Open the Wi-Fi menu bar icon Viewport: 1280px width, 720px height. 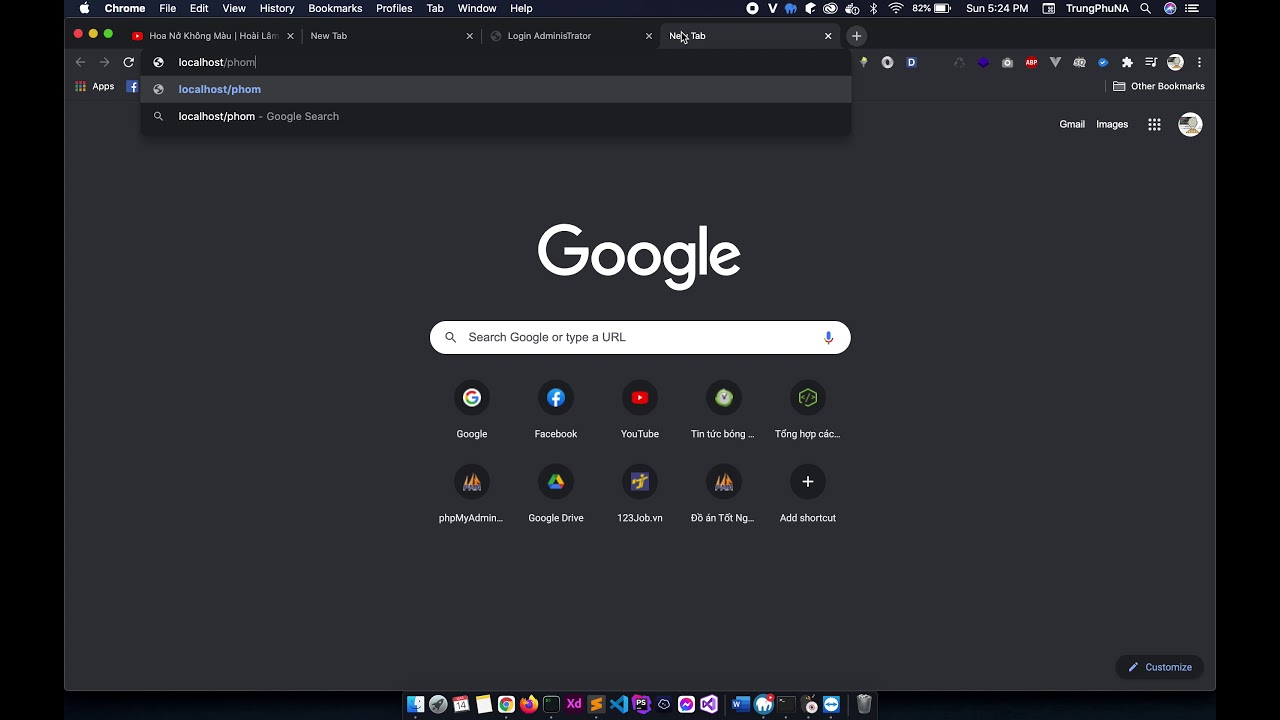point(896,8)
